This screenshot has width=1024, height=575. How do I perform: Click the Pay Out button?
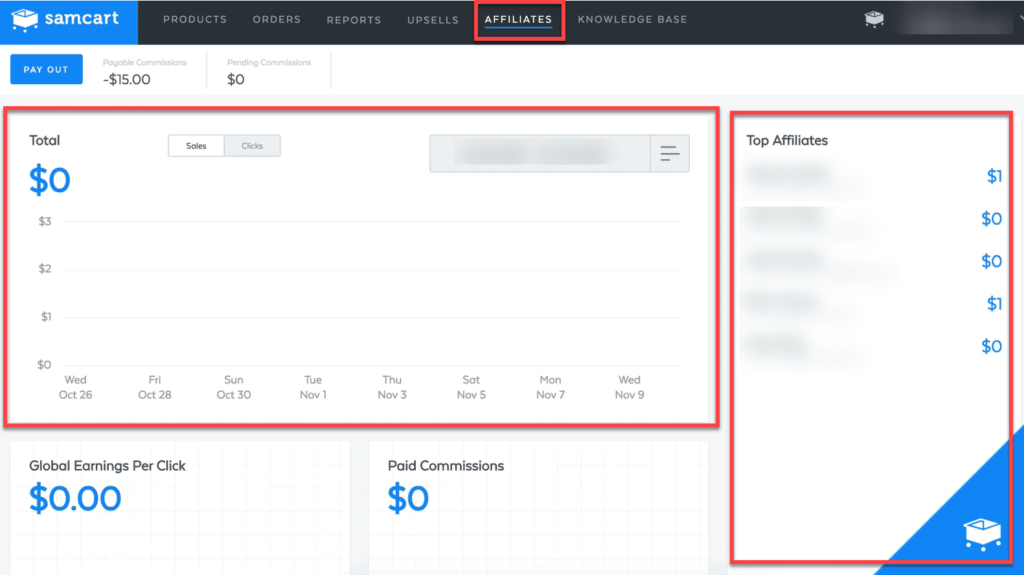point(46,69)
